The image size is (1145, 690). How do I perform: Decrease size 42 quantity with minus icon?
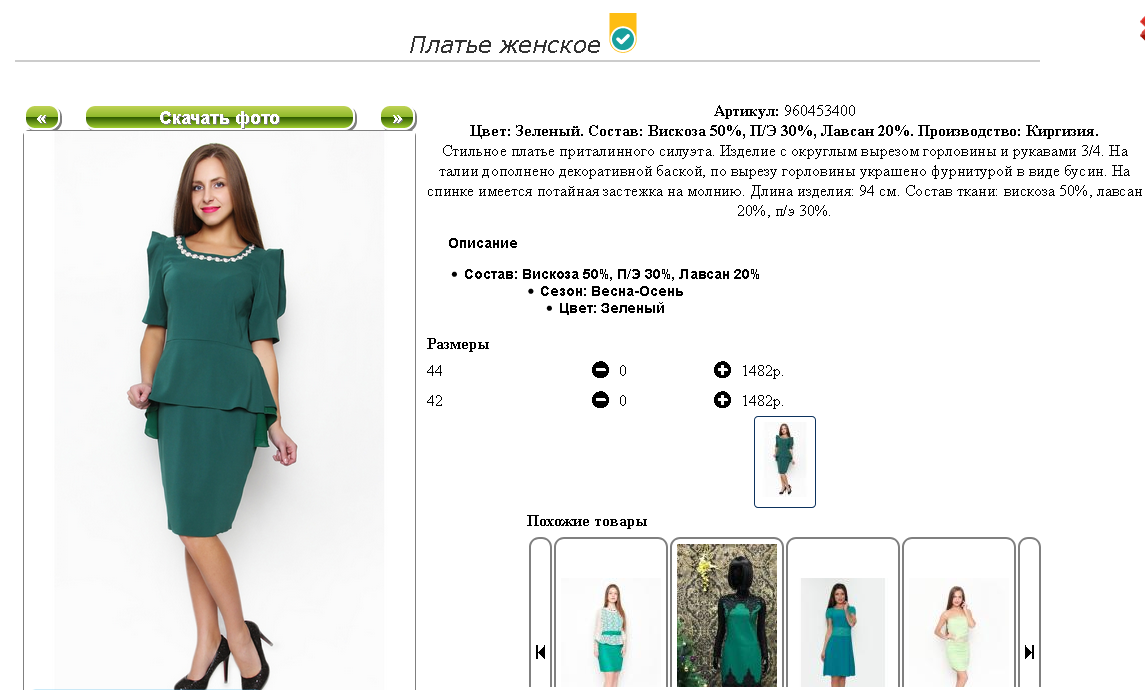[600, 400]
